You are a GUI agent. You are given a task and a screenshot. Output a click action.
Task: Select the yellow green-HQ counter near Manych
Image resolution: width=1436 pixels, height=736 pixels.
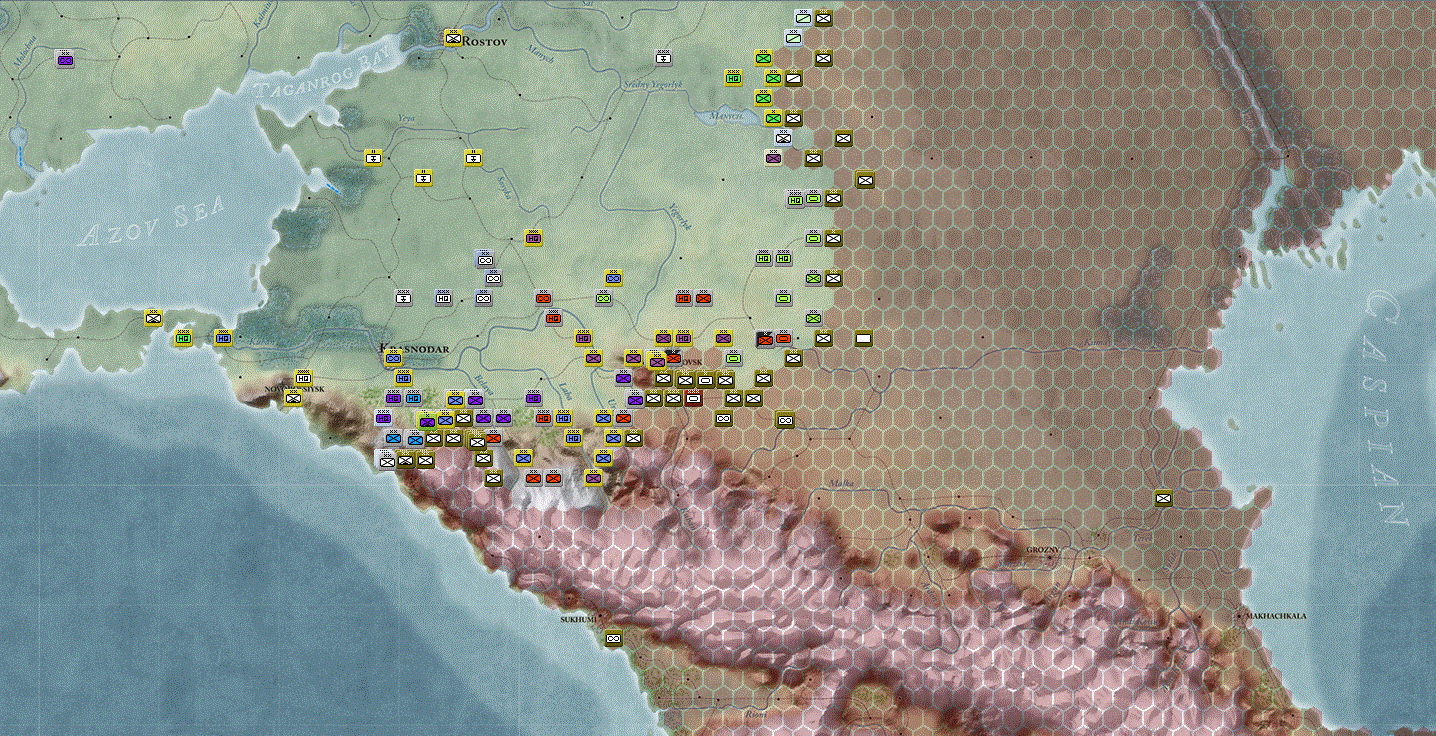click(733, 78)
